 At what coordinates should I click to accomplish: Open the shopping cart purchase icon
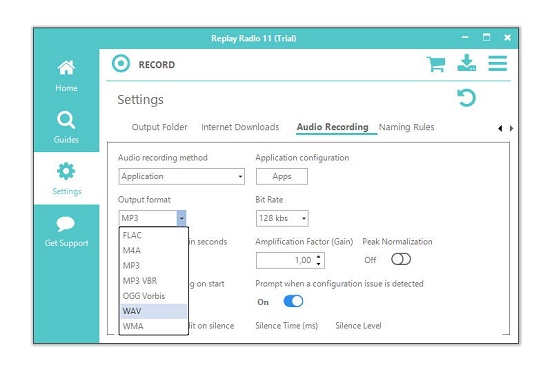[x=436, y=64]
